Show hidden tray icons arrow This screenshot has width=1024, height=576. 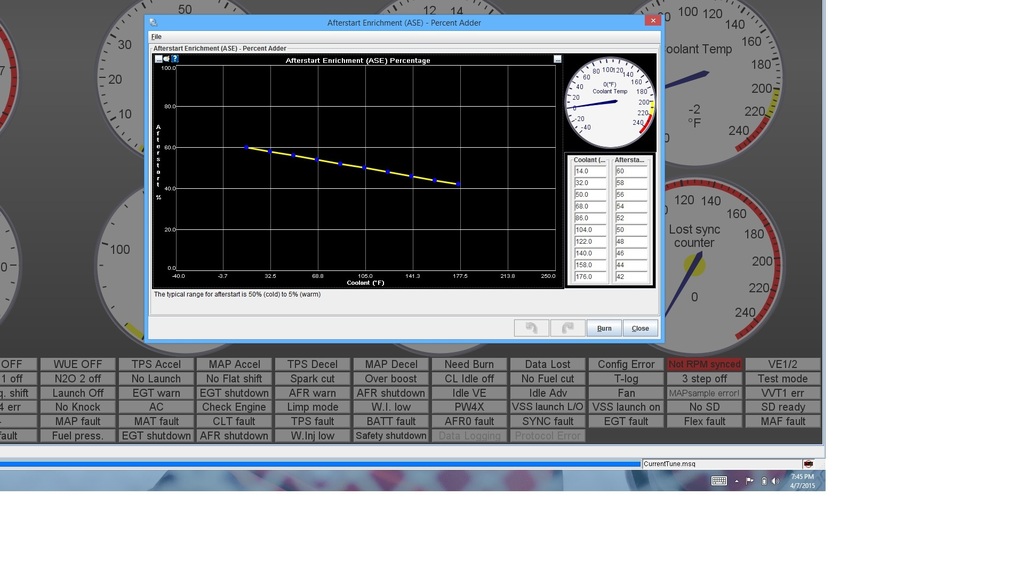click(x=737, y=481)
